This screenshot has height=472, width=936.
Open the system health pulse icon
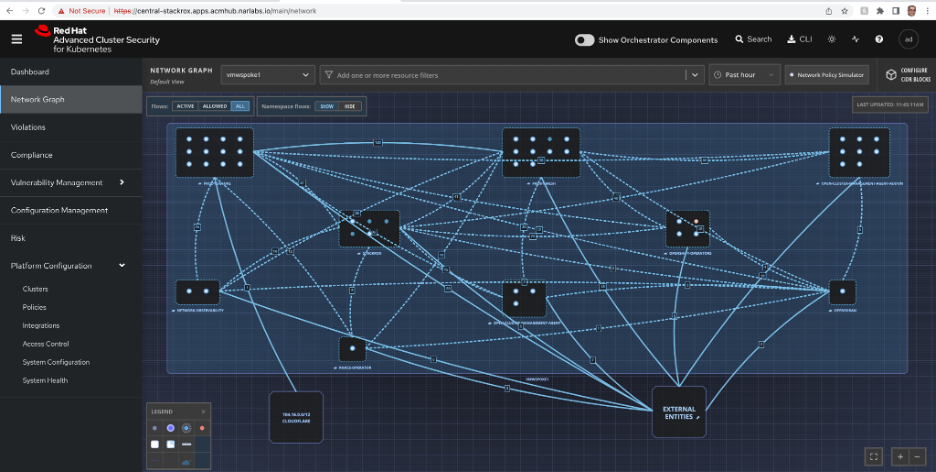coord(855,39)
